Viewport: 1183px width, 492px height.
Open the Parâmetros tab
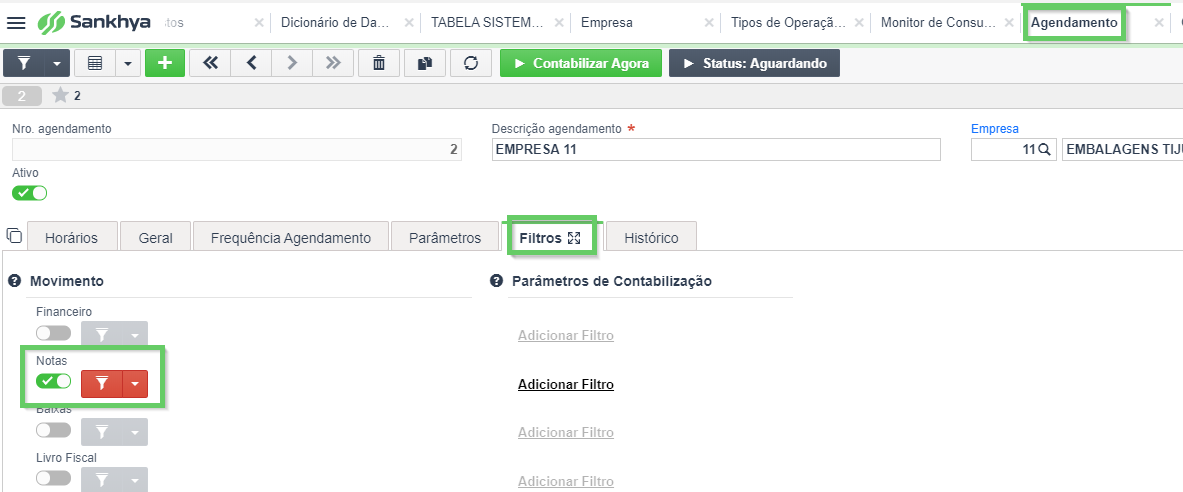[445, 238]
